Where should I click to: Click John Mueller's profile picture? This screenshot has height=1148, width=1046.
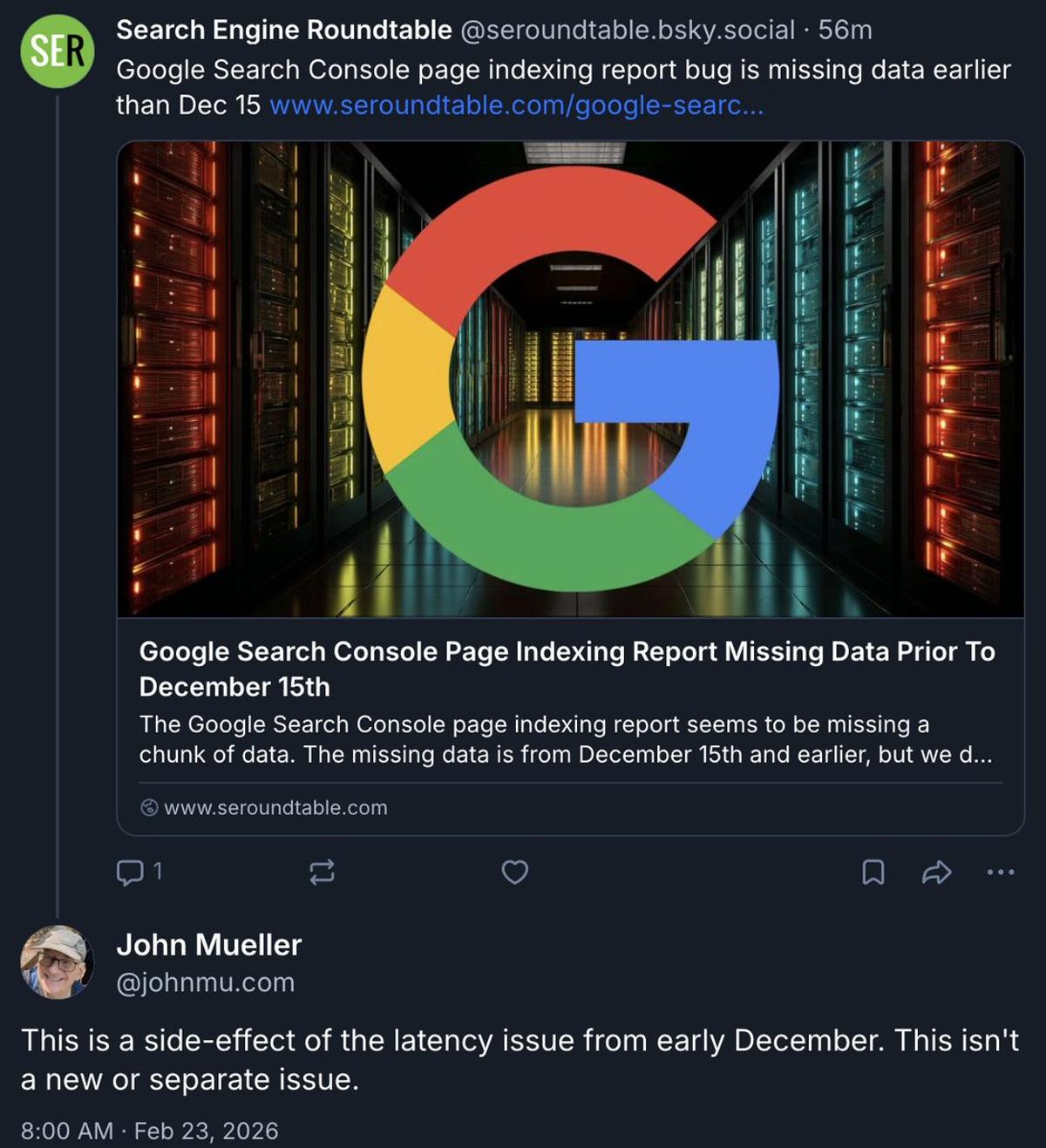57,968
